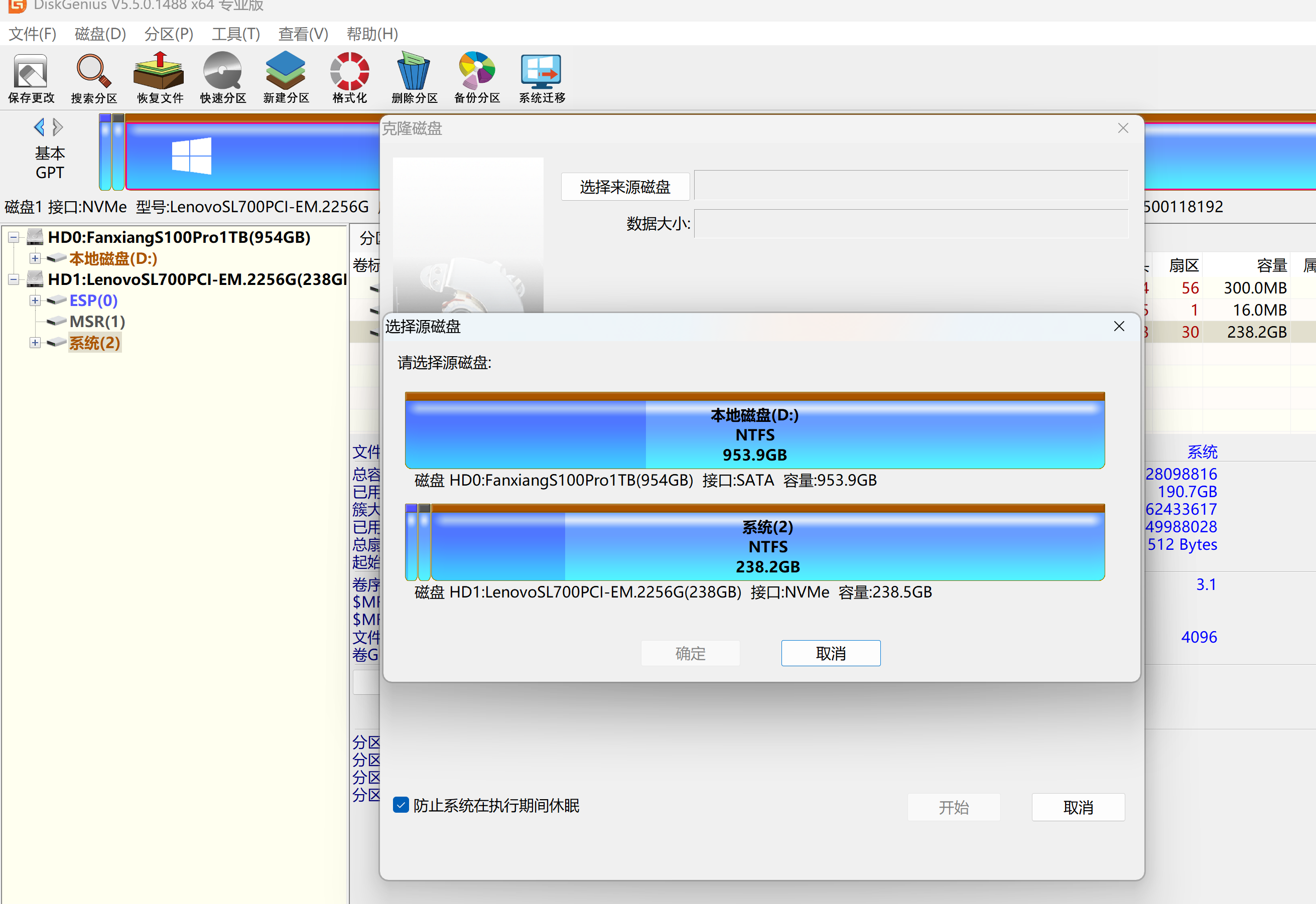
Task: Open 快速分区 quick partition
Action: coord(223,79)
